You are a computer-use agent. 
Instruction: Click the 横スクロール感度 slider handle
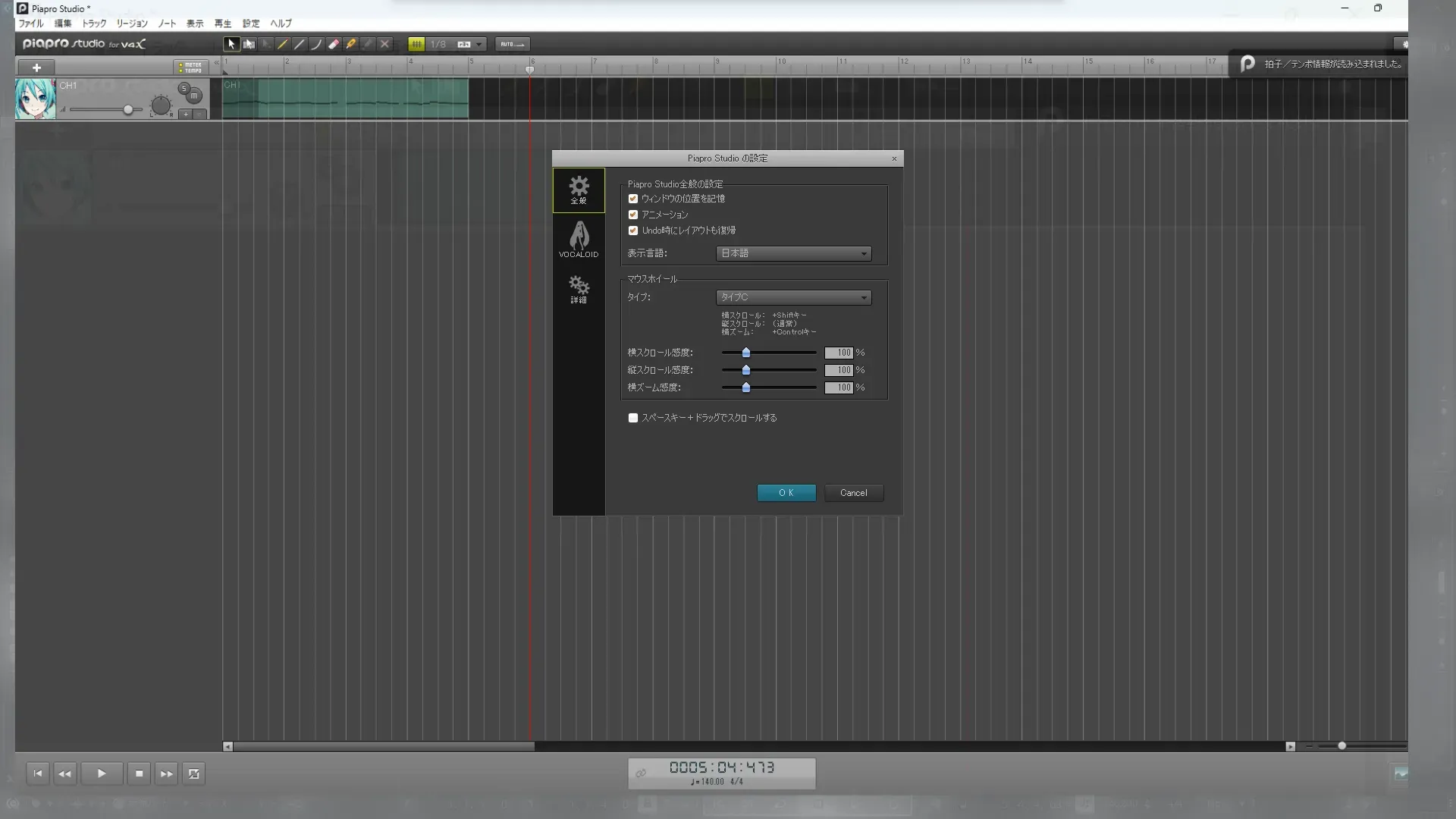tap(746, 353)
